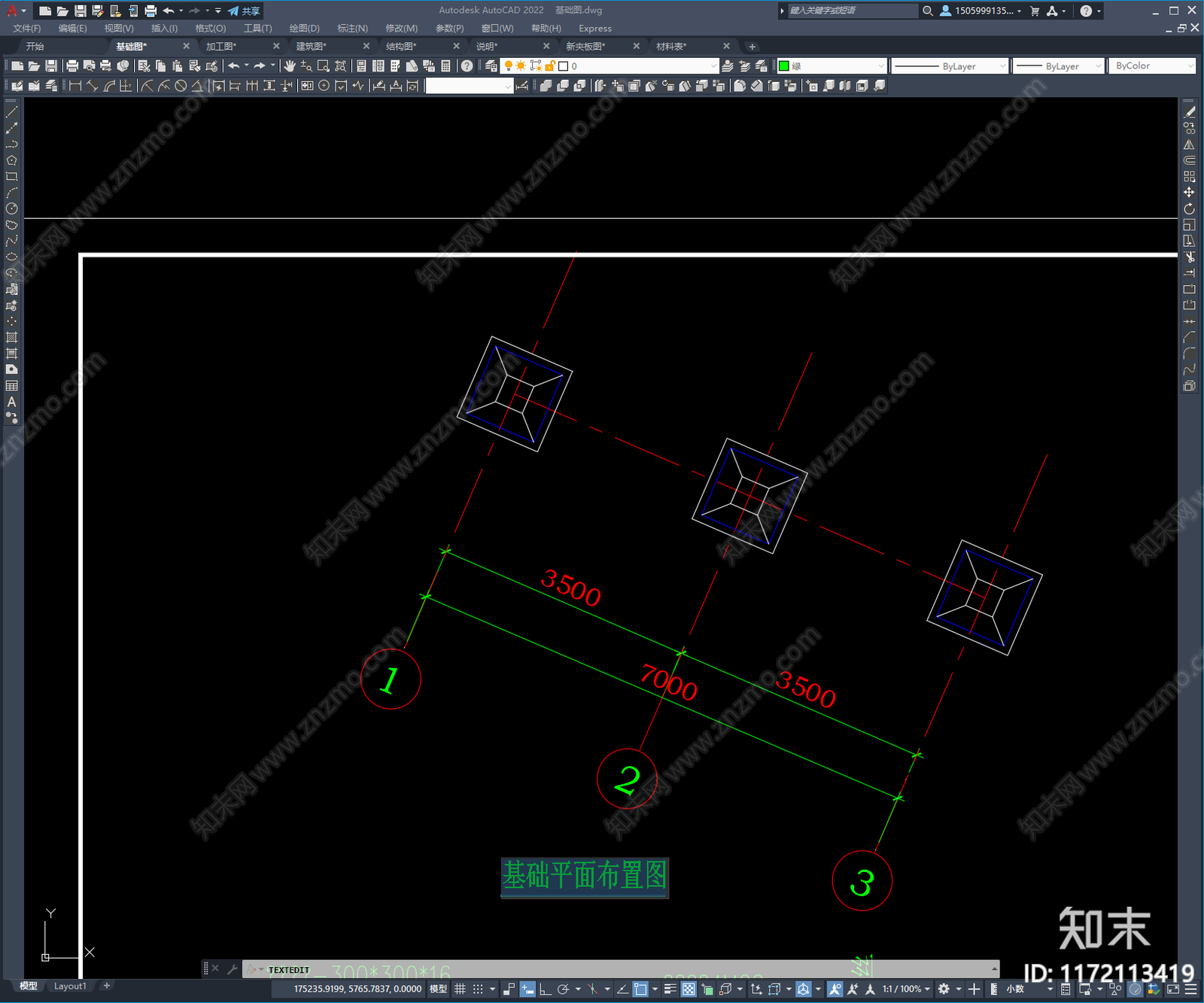This screenshot has height=1003, width=1204.
Task: Toggle dynamic input in status bar
Action: [528, 989]
